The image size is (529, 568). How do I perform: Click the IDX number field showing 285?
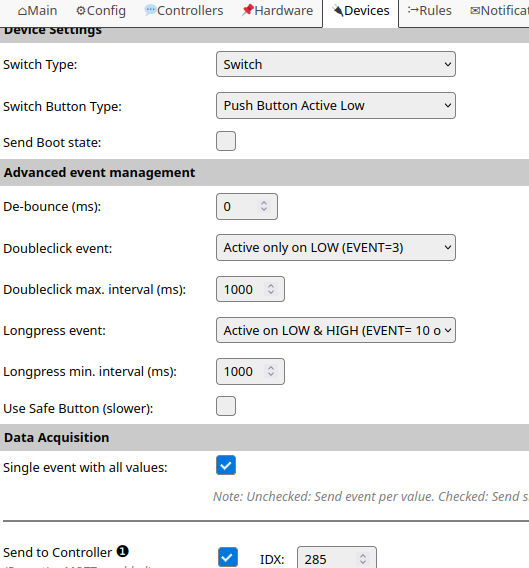tap(337, 558)
